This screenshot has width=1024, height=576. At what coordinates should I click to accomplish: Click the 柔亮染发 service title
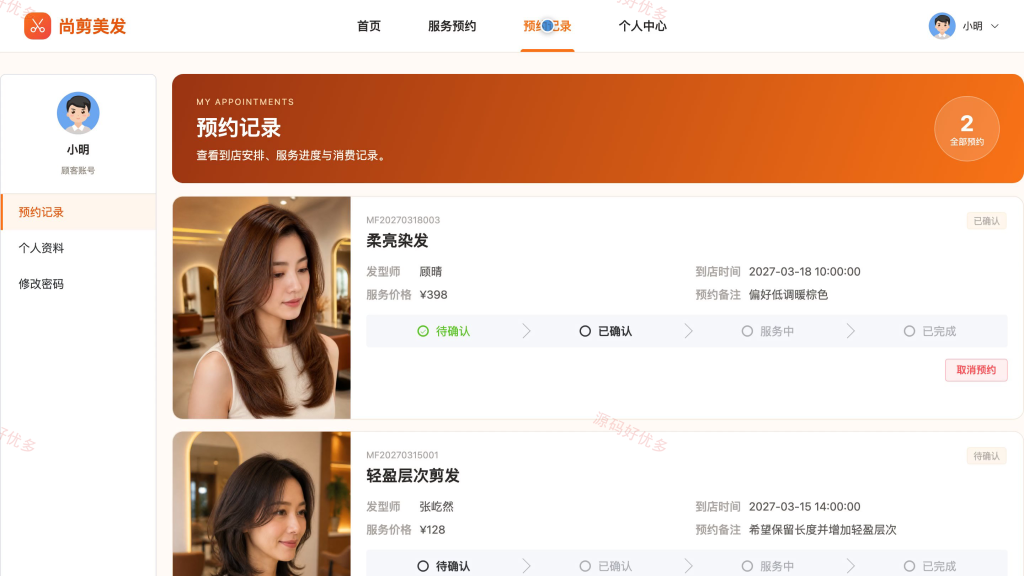click(397, 241)
